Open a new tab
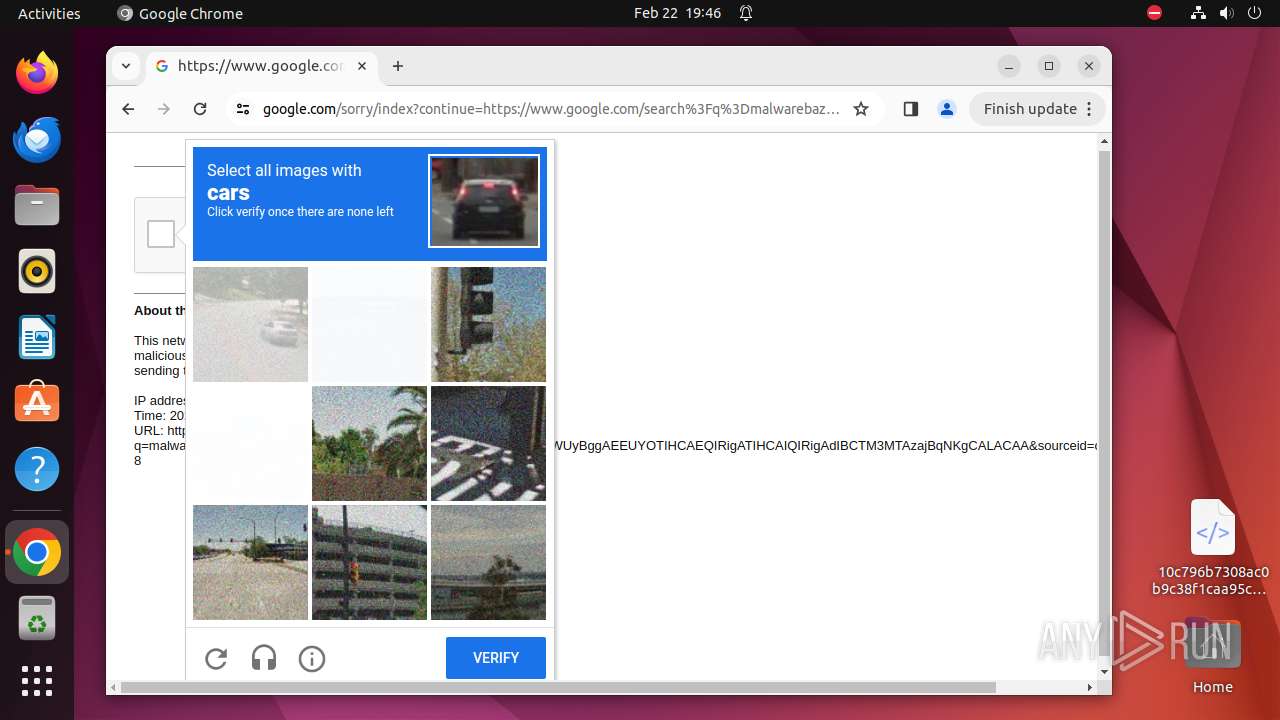 (x=398, y=66)
